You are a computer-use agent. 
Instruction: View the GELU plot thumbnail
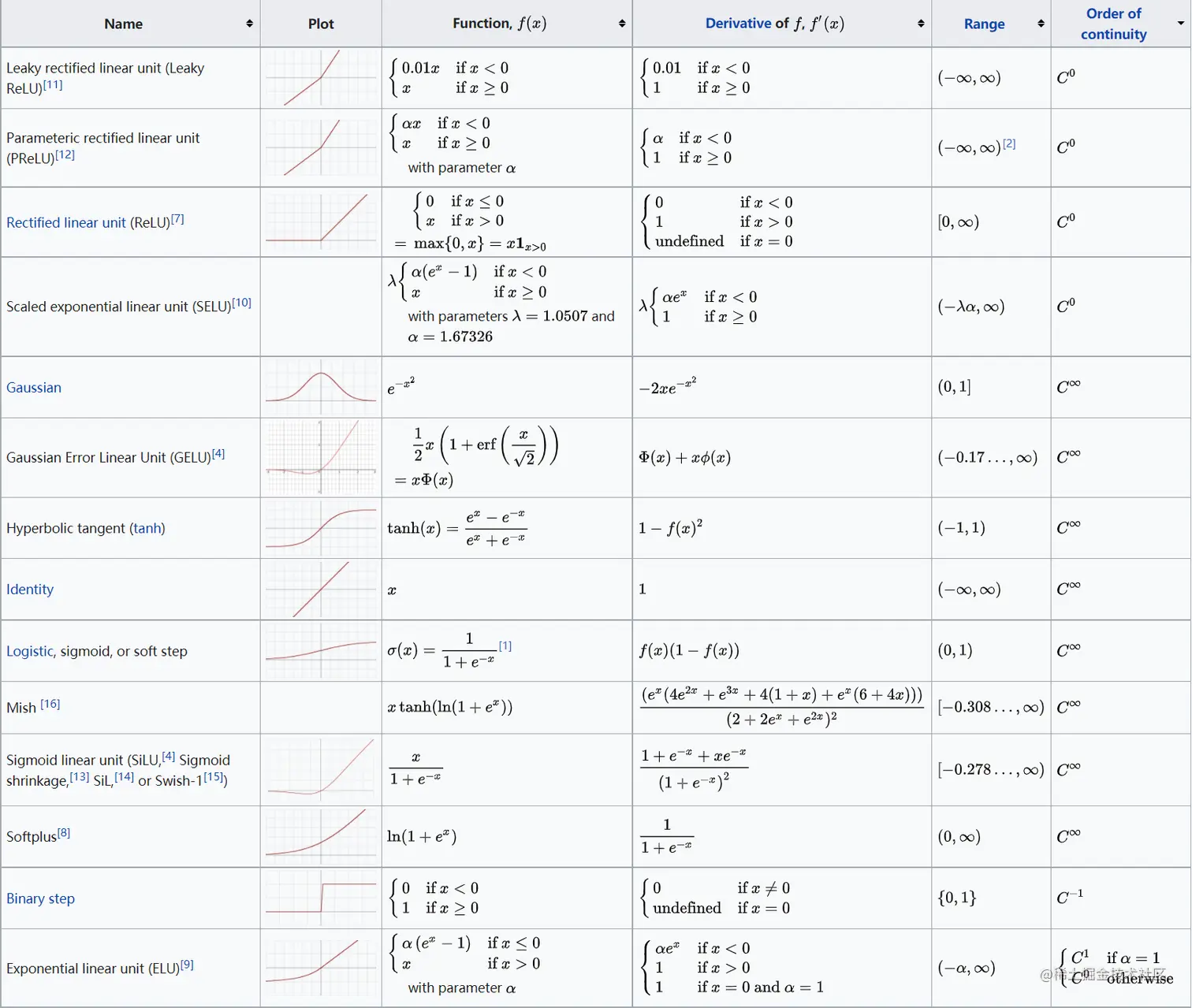pyautogui.click(x=321, y=457)
